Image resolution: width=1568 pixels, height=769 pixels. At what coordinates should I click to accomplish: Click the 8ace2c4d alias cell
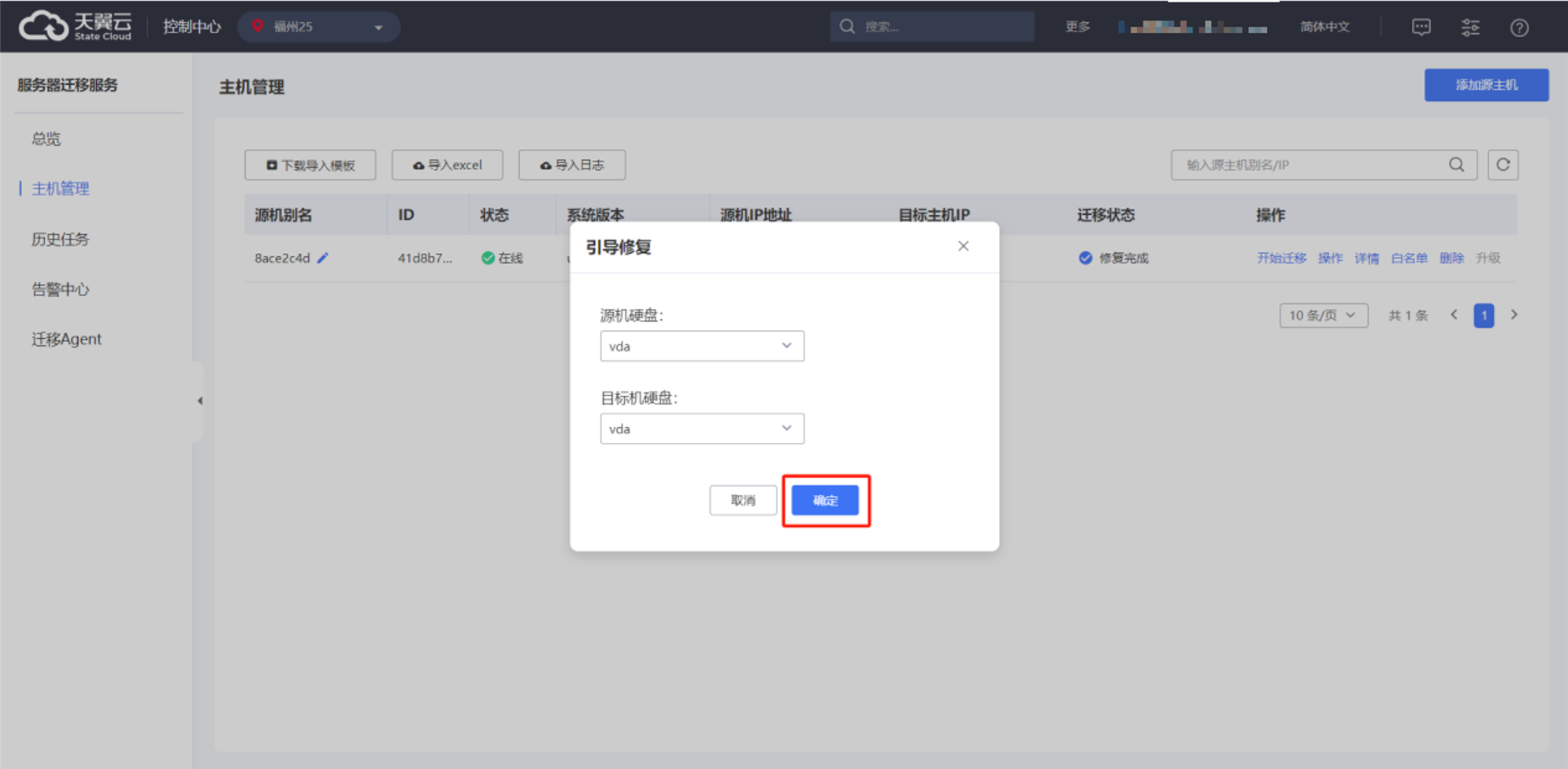282,258
